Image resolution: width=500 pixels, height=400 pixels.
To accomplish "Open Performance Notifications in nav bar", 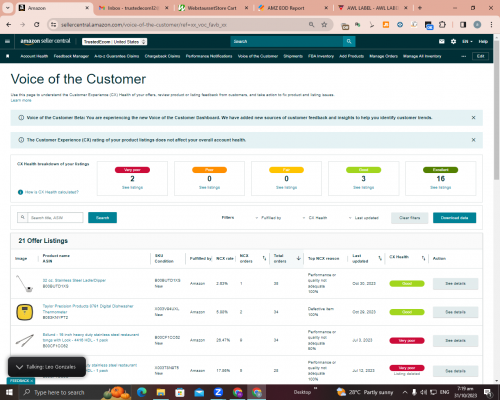I will [209, 56].
